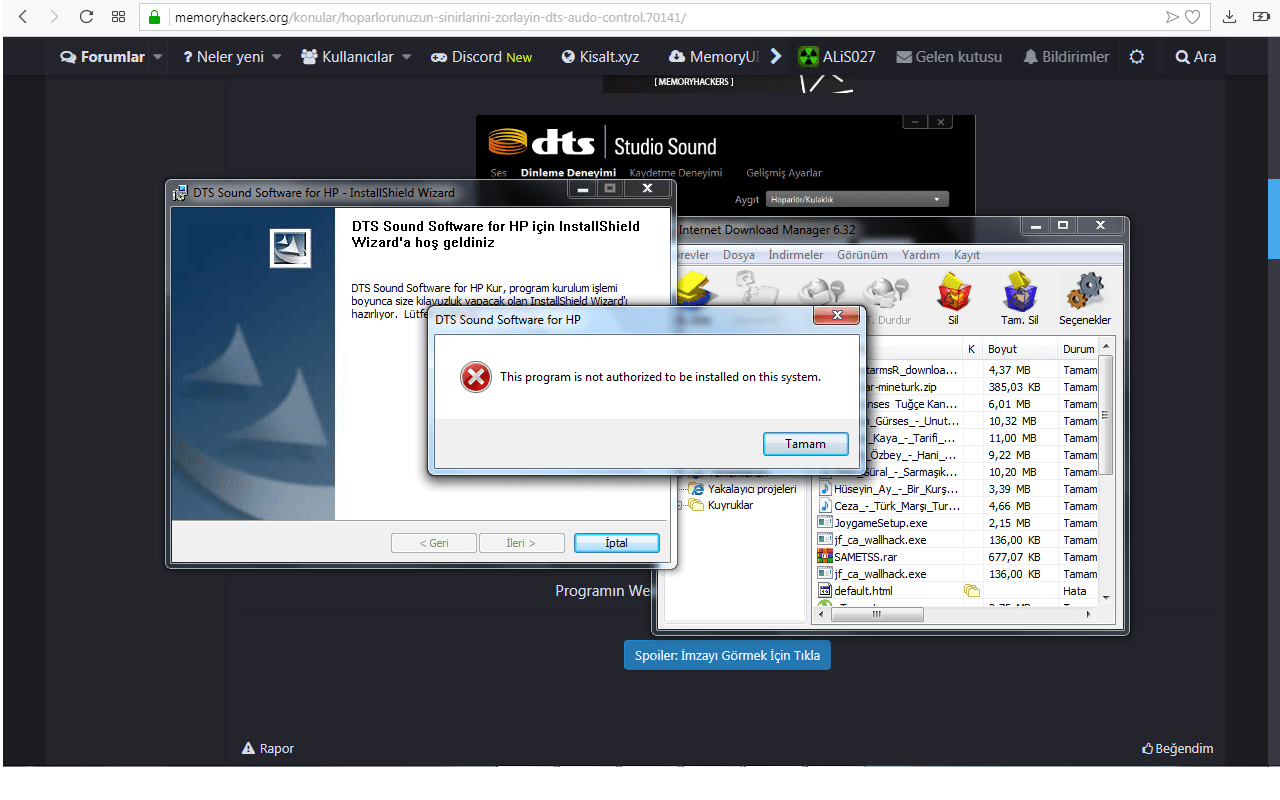The height and width of the screenshot is (800, 1280).
Task: Click the Rapor link below the post
Action: click(268, 748)
